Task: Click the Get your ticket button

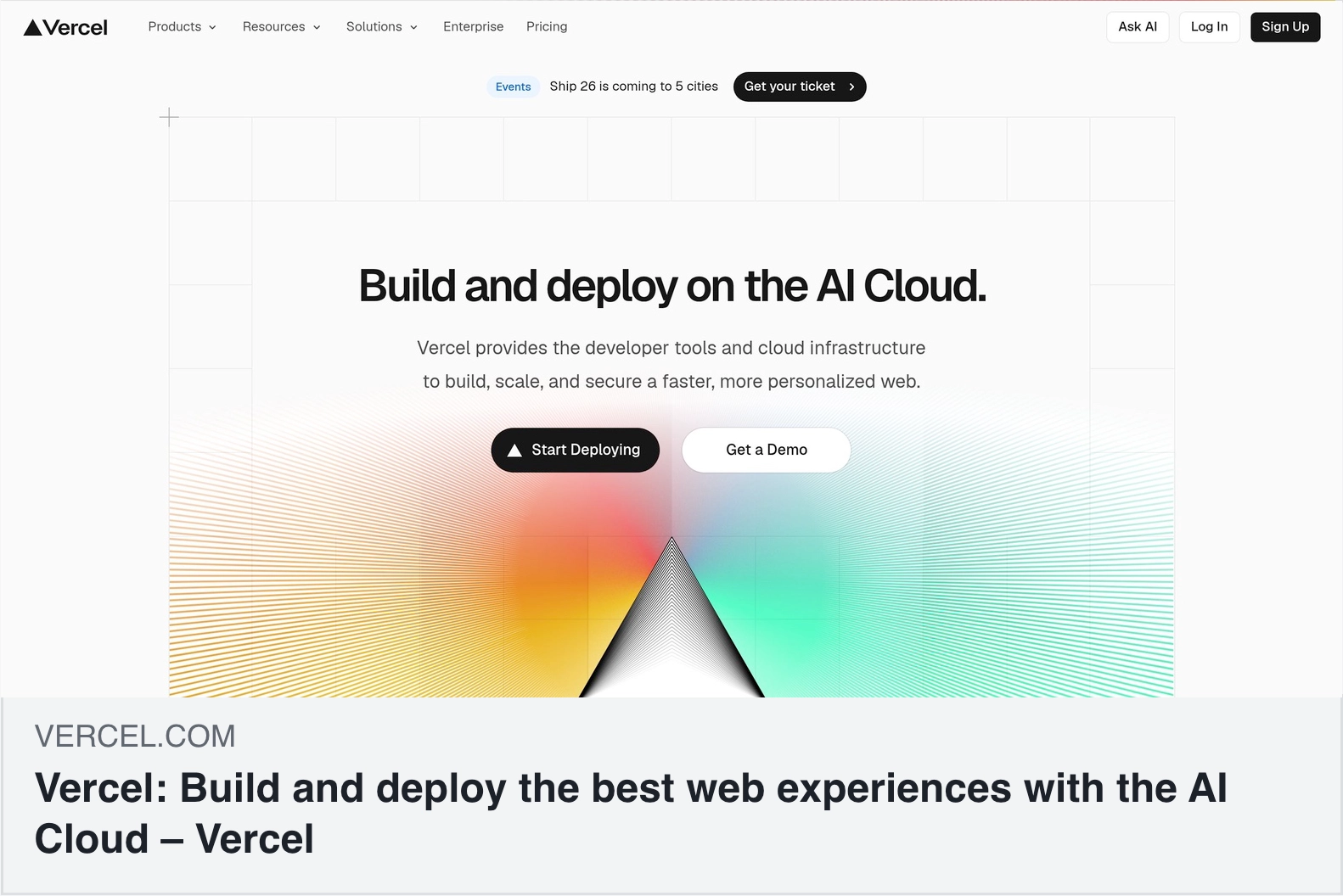Action: (x=800, y=87)
